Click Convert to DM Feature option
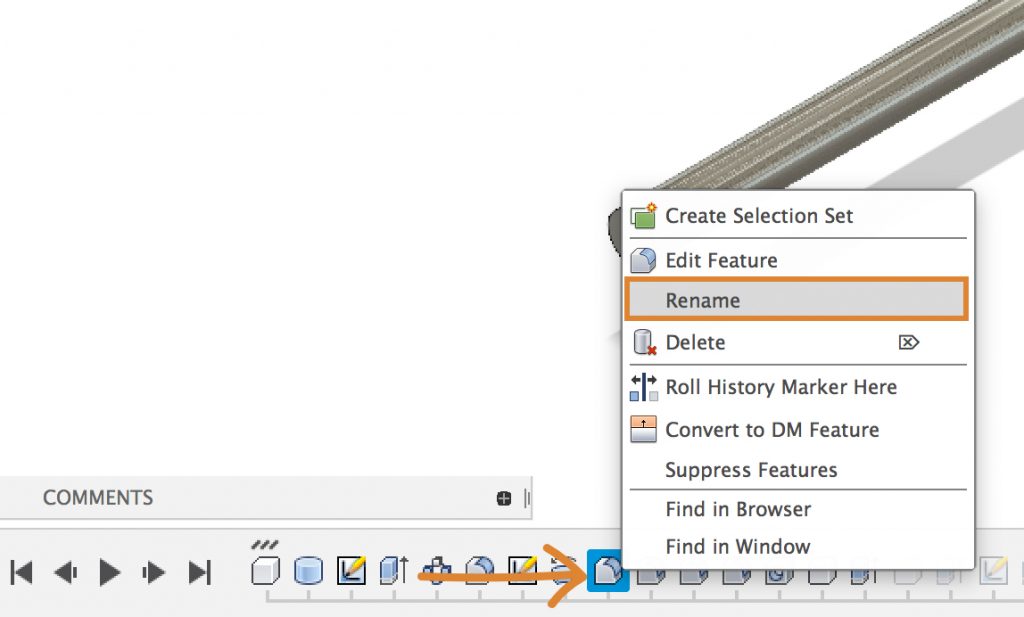This screenshot has width=1024, height=617. tap(772, 430)
